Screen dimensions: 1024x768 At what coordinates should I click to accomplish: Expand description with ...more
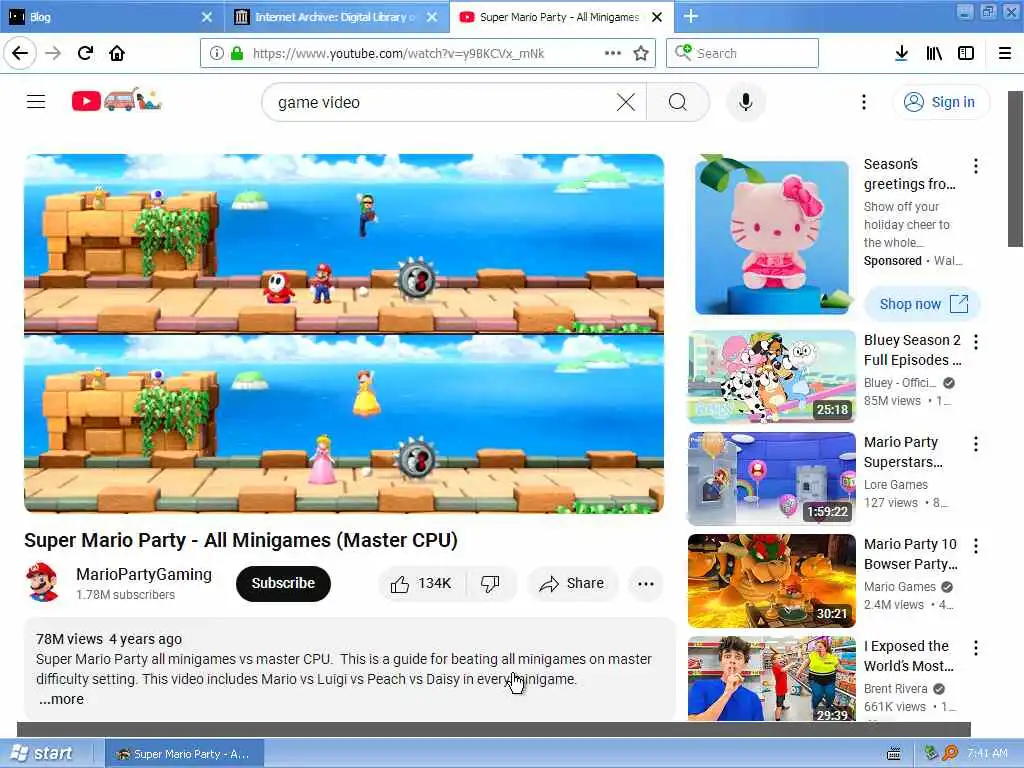(x=61, y=699)
